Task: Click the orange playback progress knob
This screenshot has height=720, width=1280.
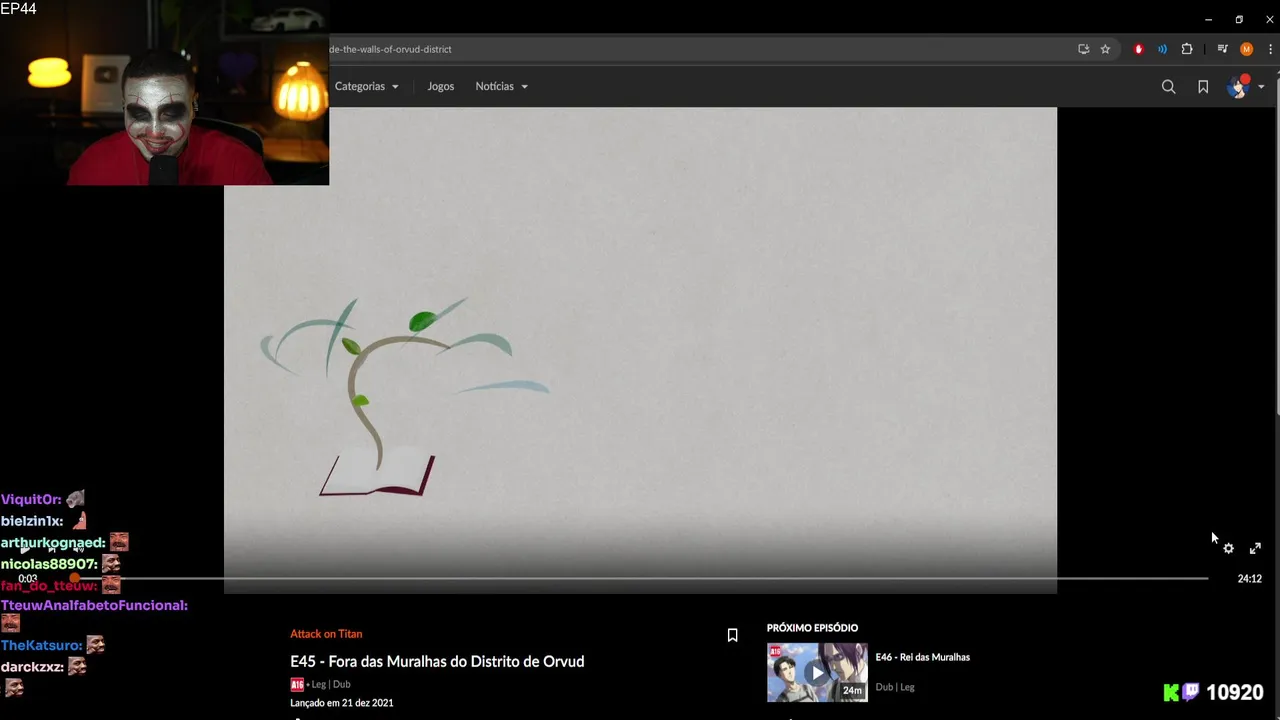Action: (74, 578)
